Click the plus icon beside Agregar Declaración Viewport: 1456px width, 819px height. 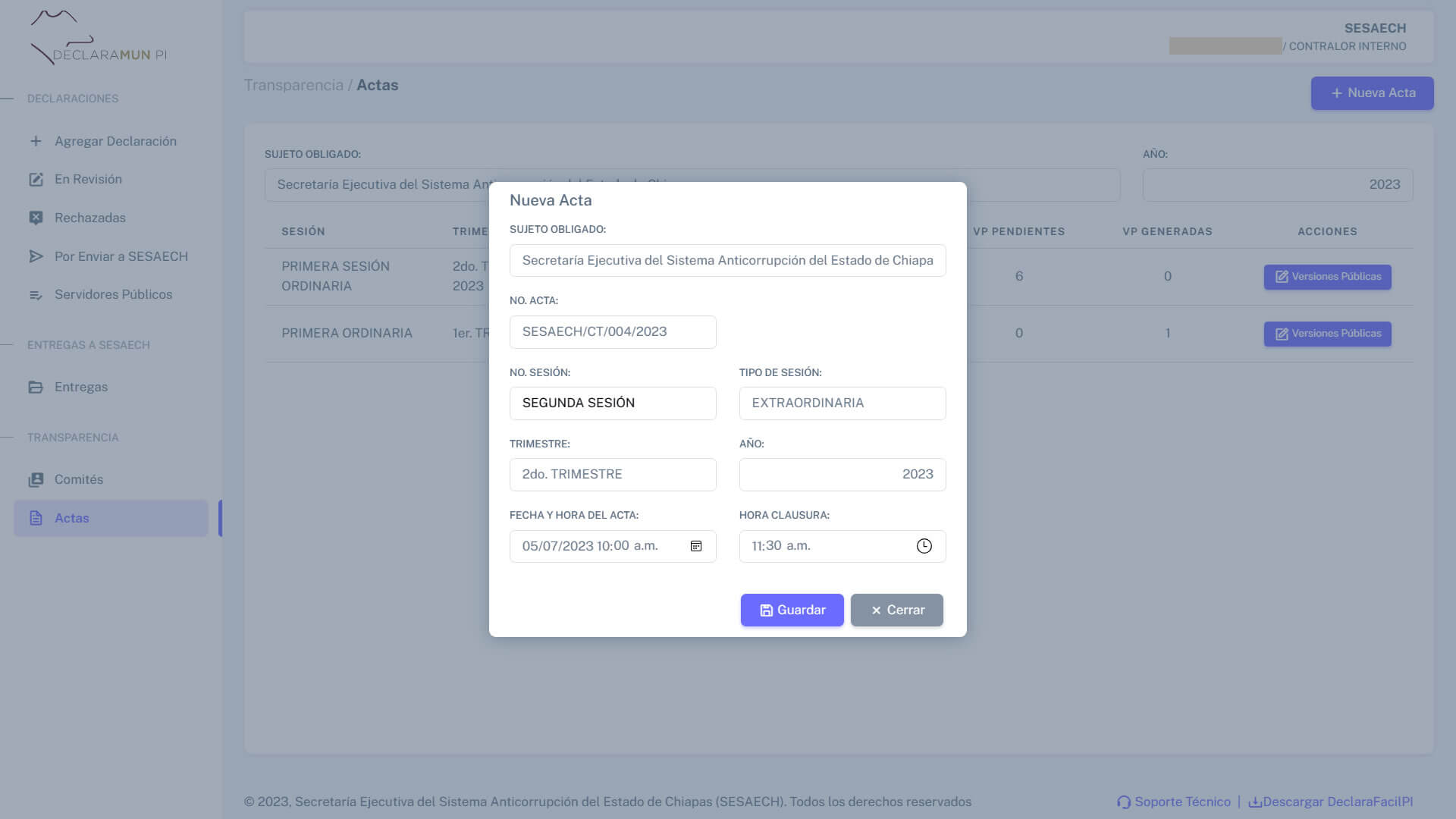click(x=36, y=141)
